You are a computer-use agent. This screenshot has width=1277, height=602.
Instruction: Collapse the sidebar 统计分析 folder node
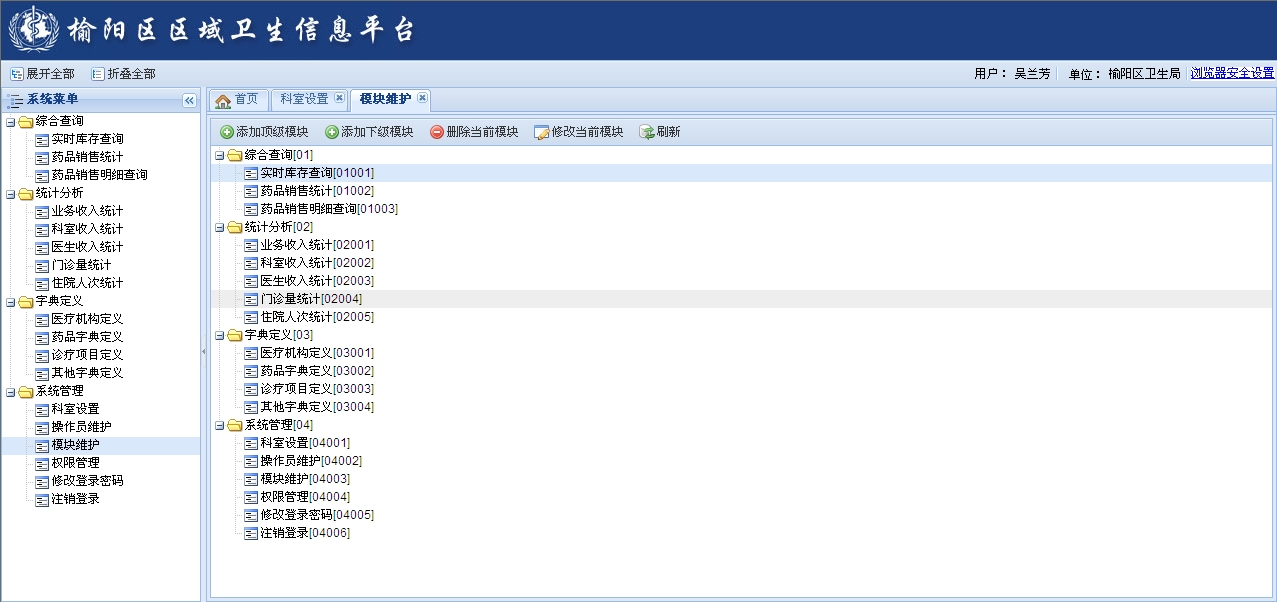pos(10,193)
